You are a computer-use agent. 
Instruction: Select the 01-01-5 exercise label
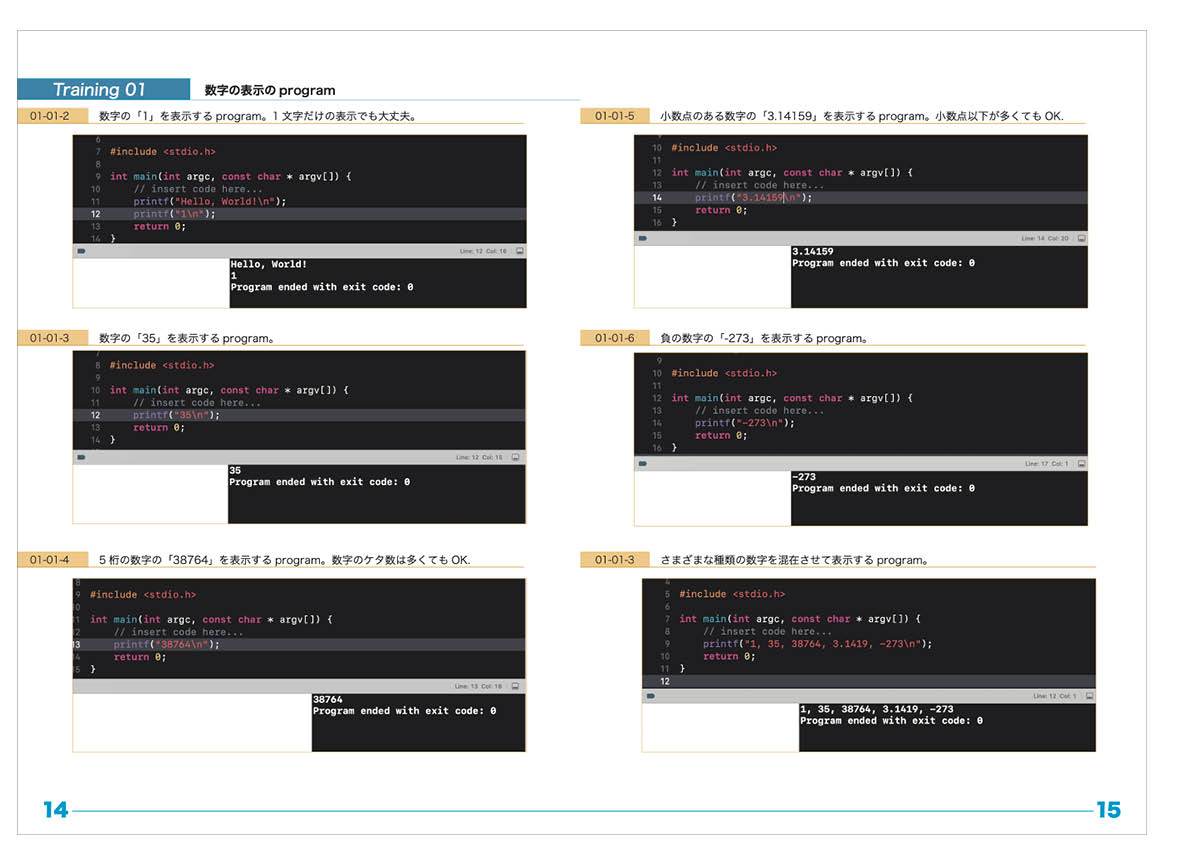pyautogui.click(x=614, y=116)
